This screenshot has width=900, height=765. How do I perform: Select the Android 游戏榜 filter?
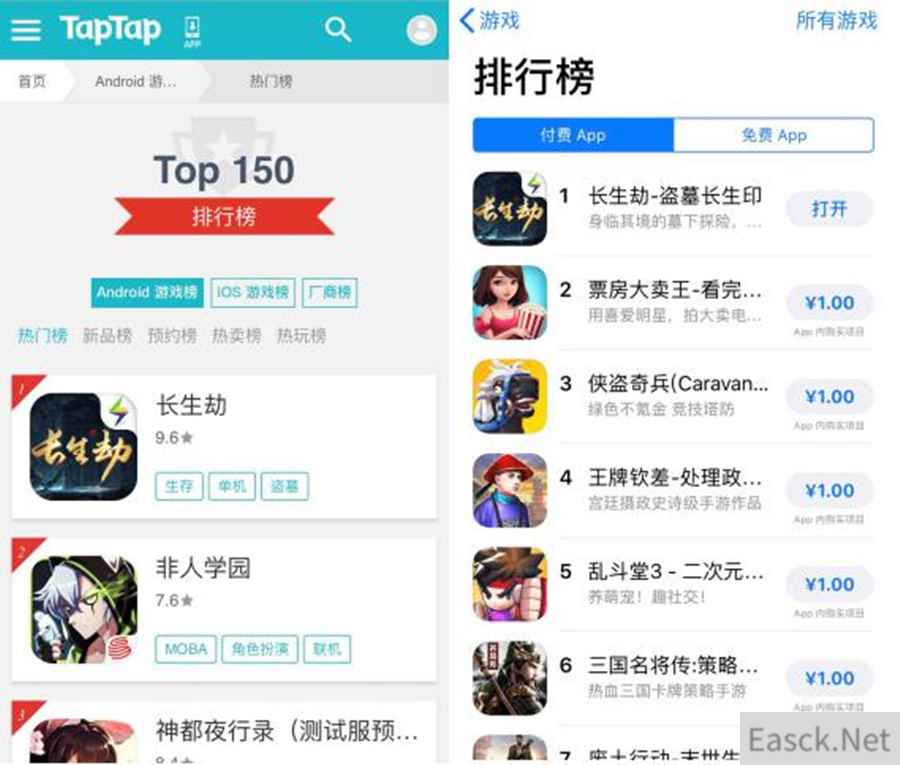tap(147, 293)
